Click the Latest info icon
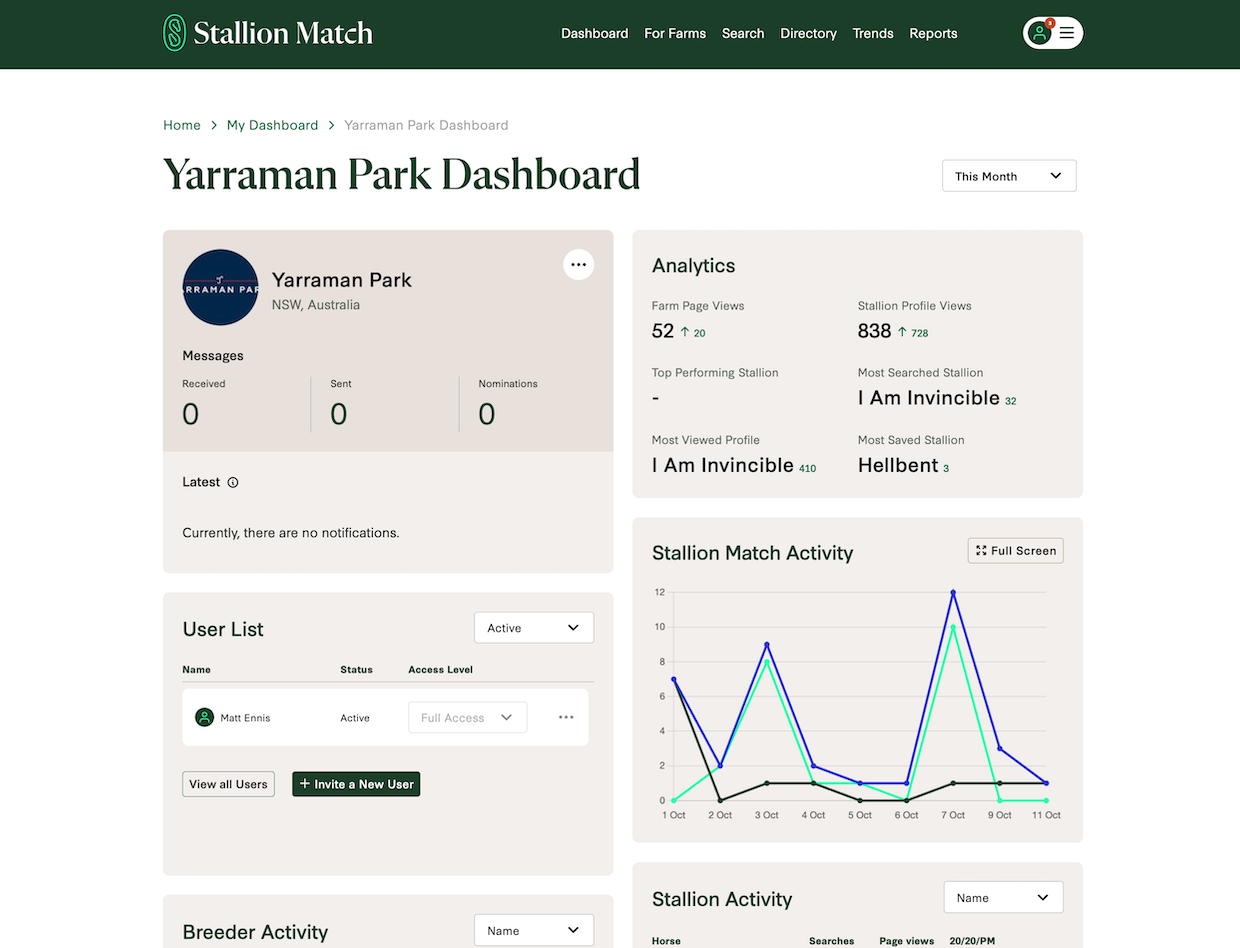Viewport: 1240px width, 948px height. click(233, 482)
